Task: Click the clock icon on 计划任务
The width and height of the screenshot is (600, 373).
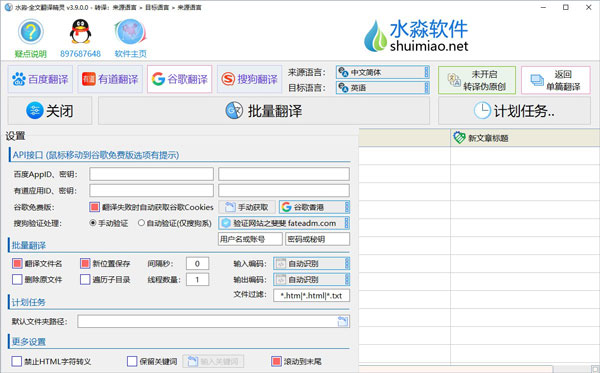Action: click(482, 111)
